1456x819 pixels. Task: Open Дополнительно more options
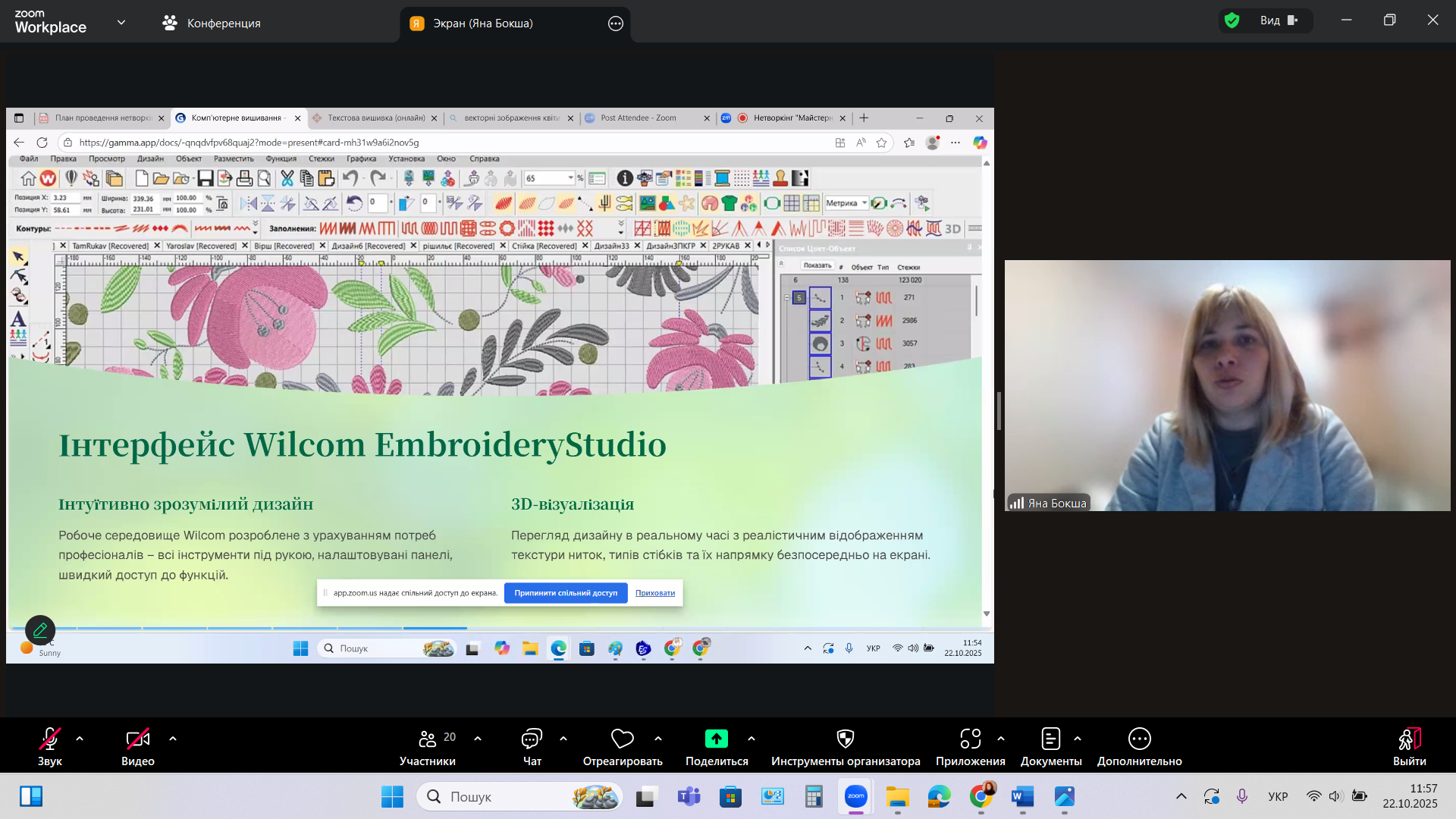(1139, 739)
